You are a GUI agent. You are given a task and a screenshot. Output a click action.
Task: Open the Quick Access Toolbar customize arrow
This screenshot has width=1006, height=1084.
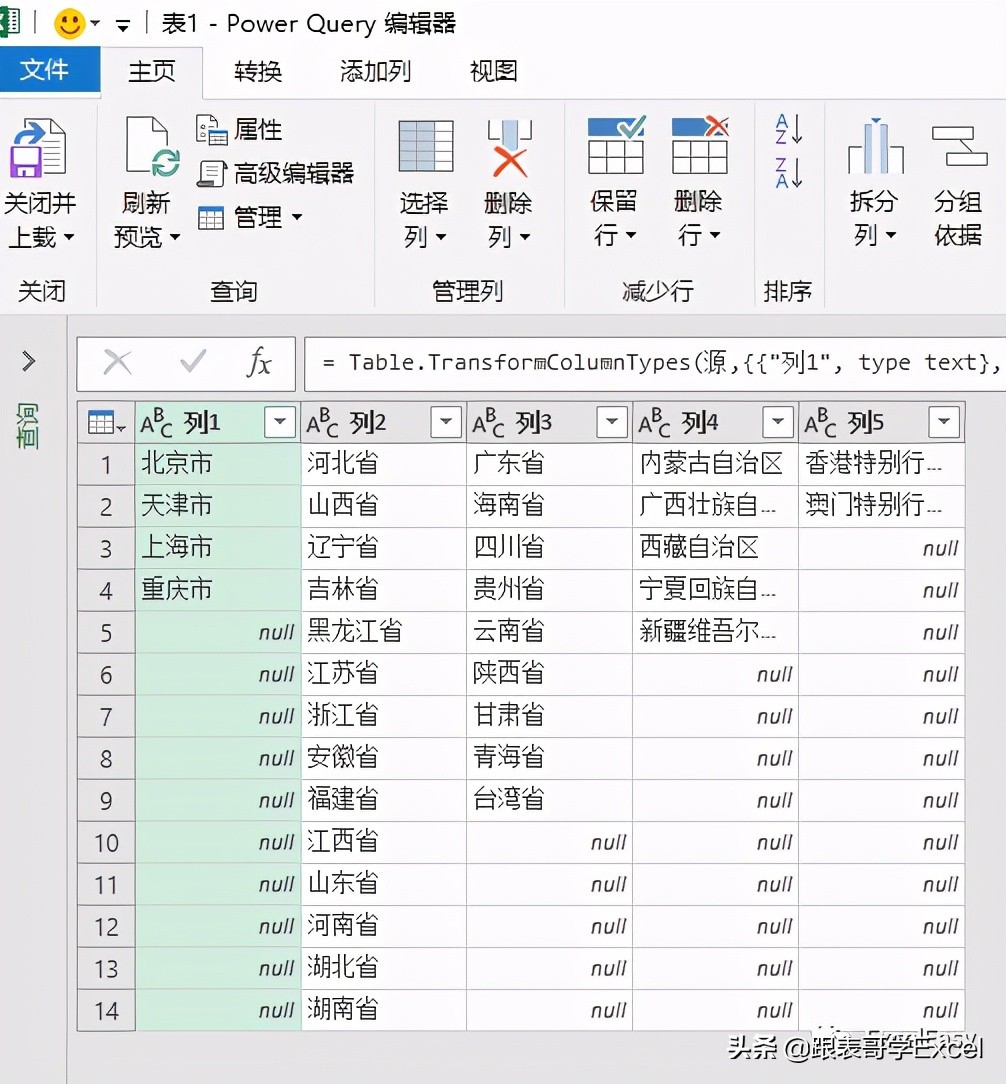tap(123, 27)
